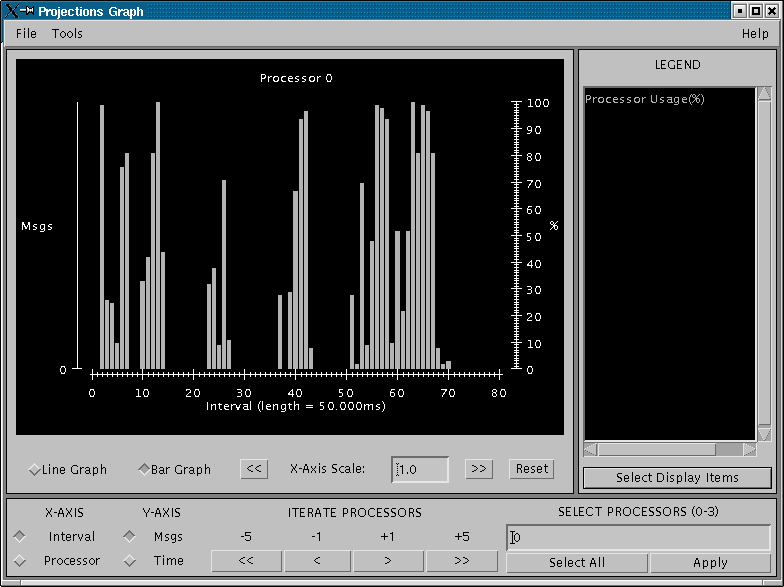Viewport: 784px width, 587px height.
Task: Advance to next processor with > button
Action: [x=388, y=562]
